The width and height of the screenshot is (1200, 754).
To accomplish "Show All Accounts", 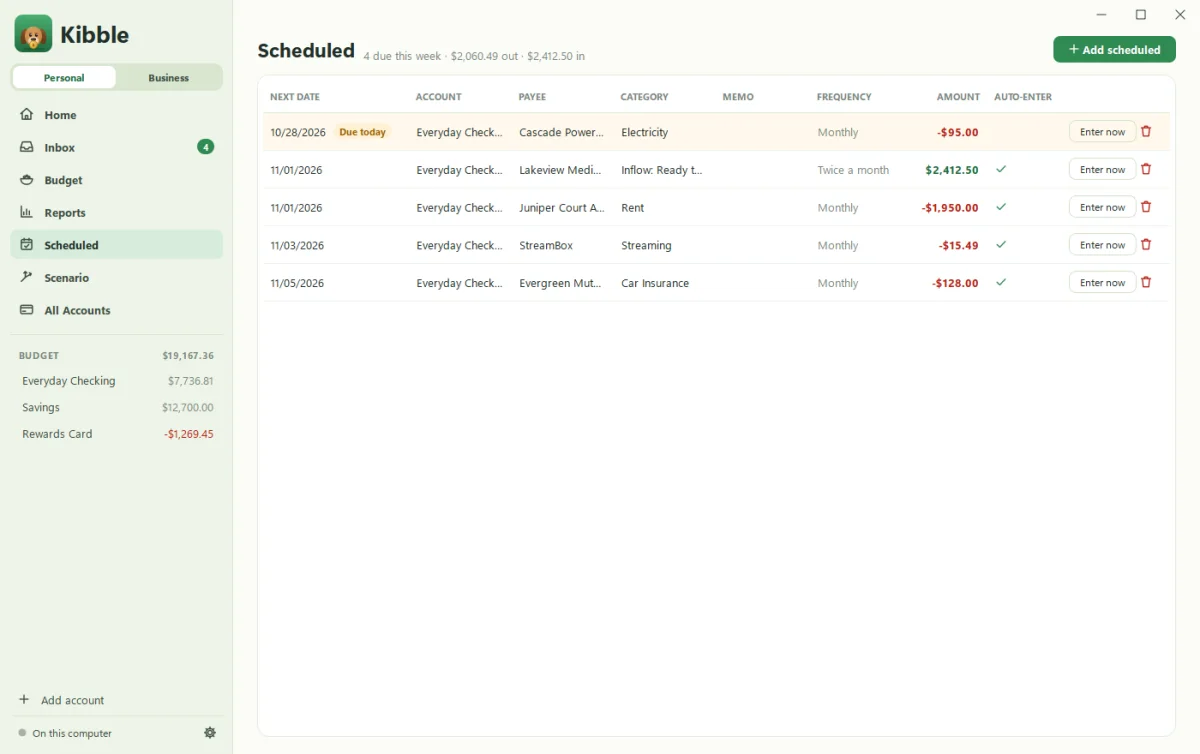I will (117, 310).
